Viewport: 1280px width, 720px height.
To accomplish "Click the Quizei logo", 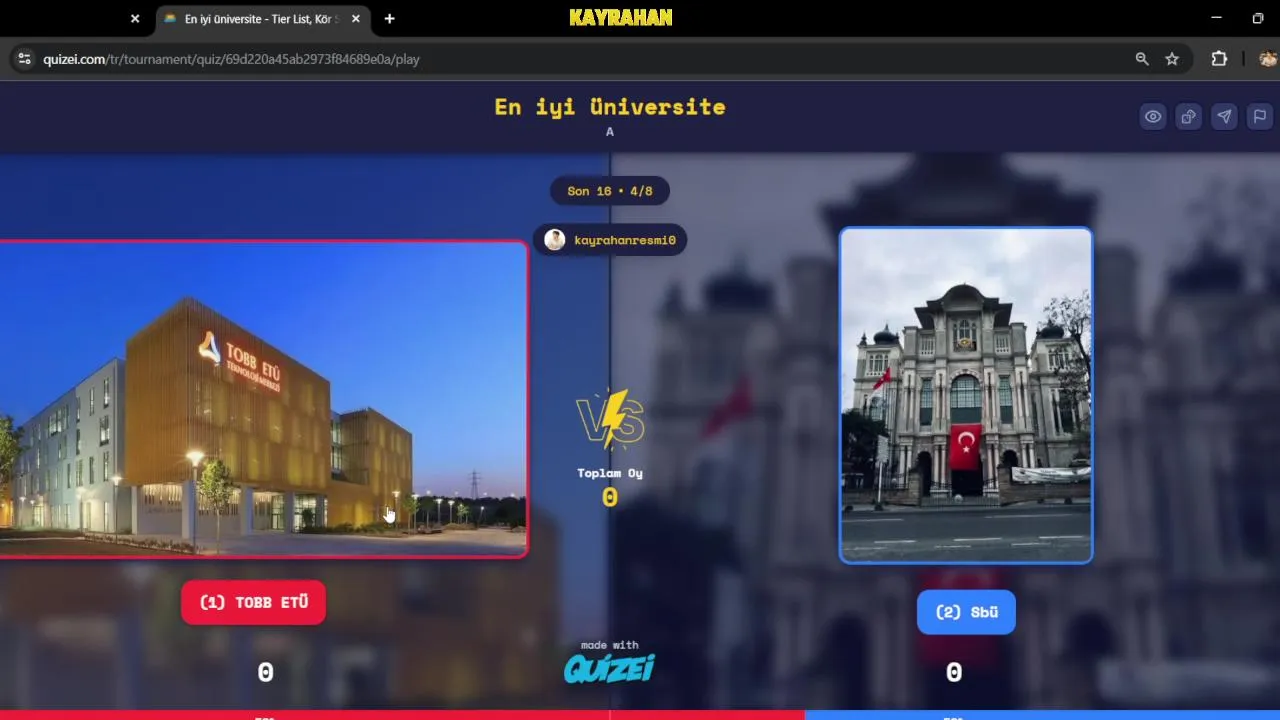I will [609, 669].
